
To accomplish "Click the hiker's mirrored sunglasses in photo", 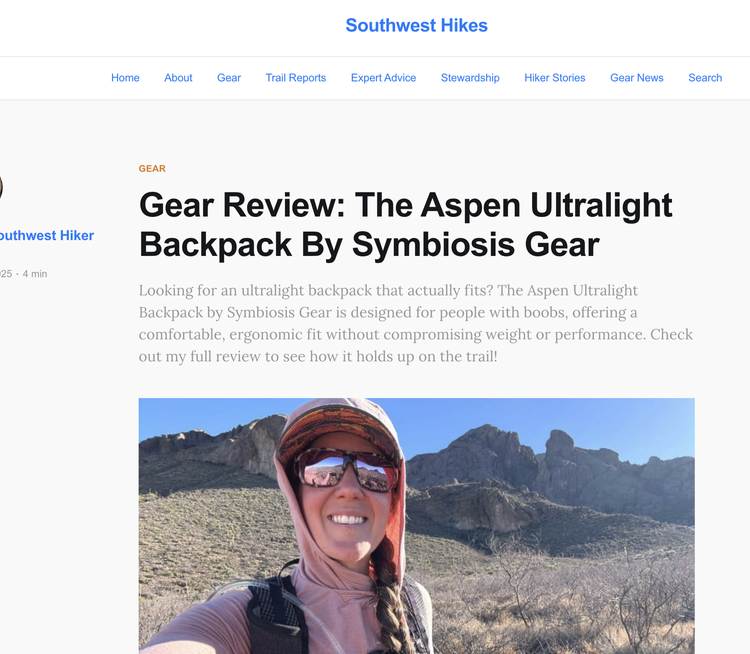I will coord(346,469).
